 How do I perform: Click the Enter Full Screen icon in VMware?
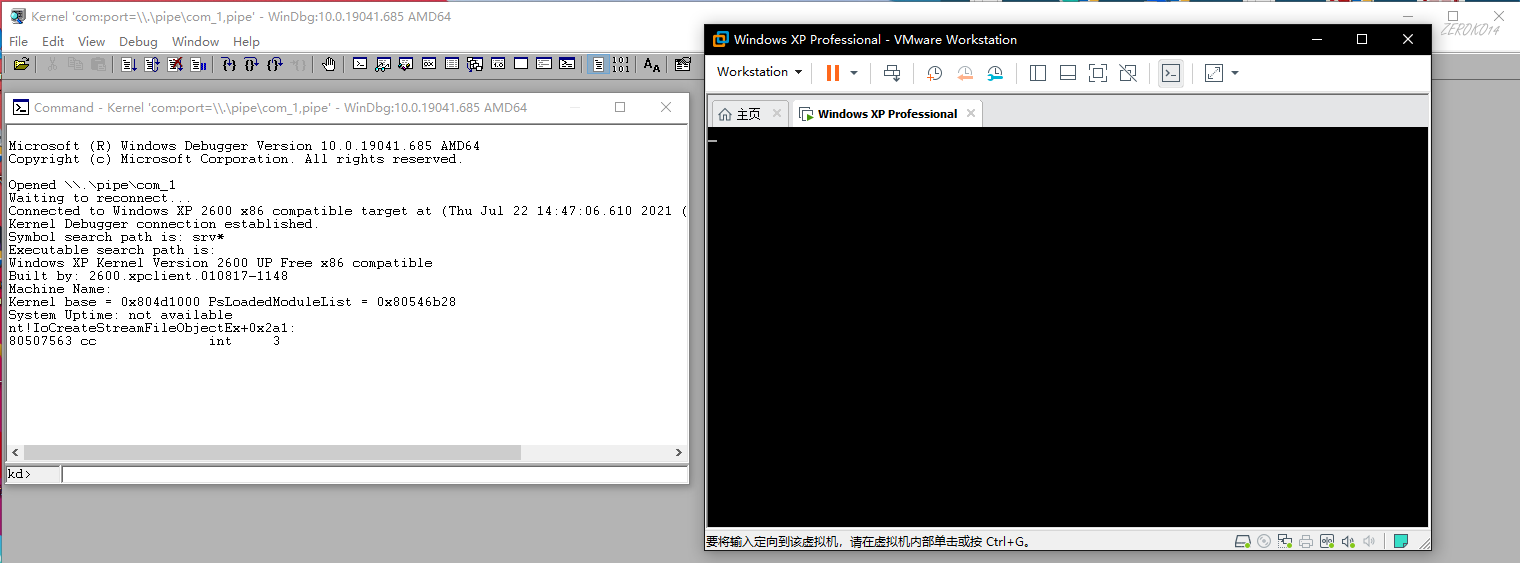point(1098,73)
